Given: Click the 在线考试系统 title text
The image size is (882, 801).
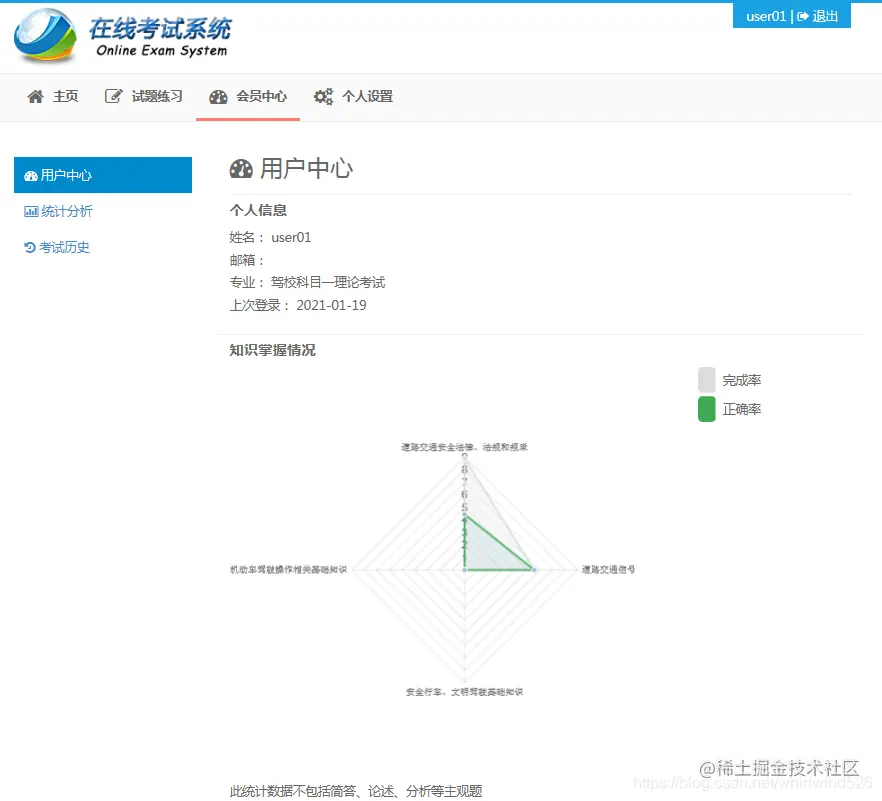Looking at the screenshot, I should click(x=160, y=28).
